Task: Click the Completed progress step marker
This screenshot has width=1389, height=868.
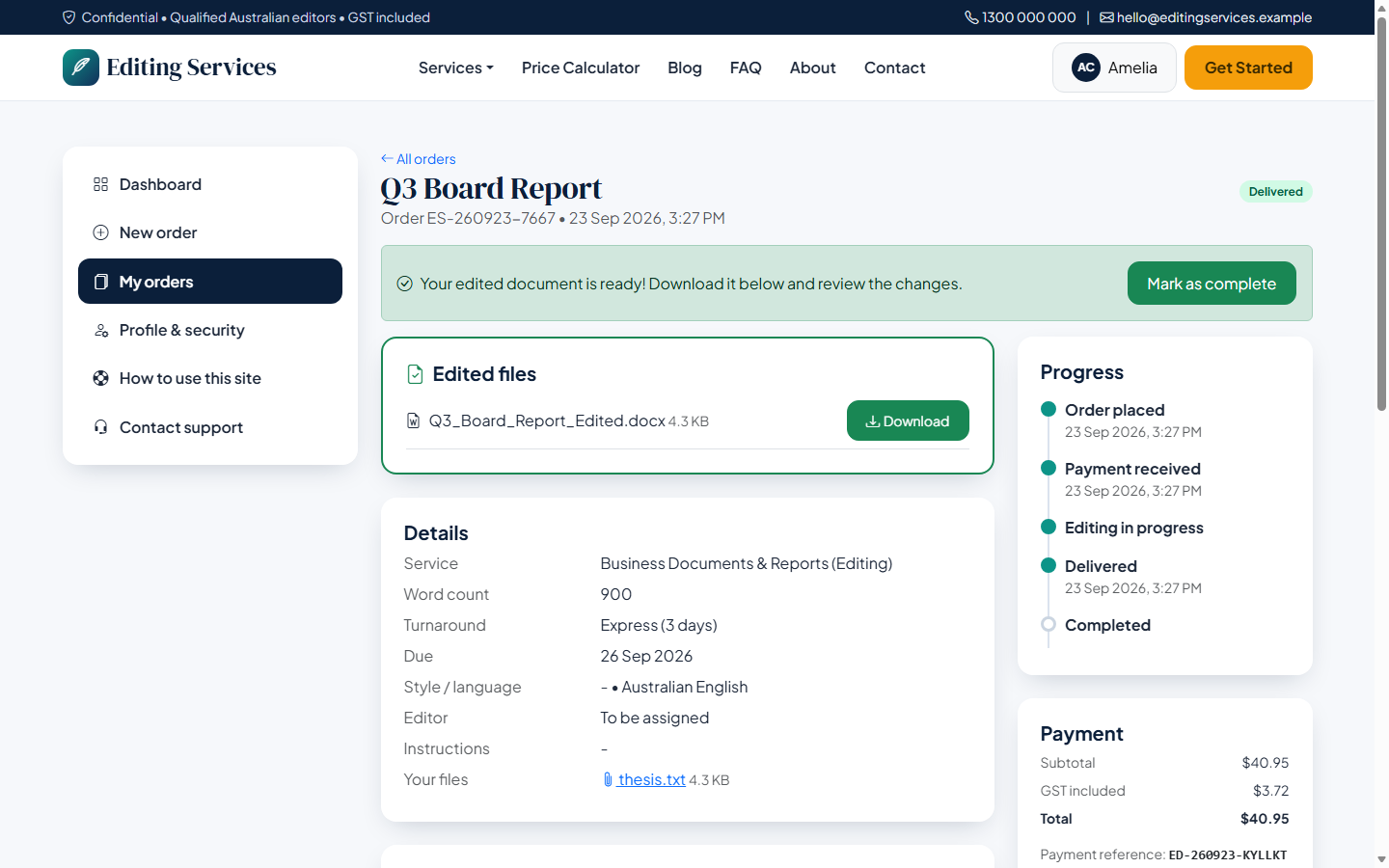Action: tap(1049, 624)
